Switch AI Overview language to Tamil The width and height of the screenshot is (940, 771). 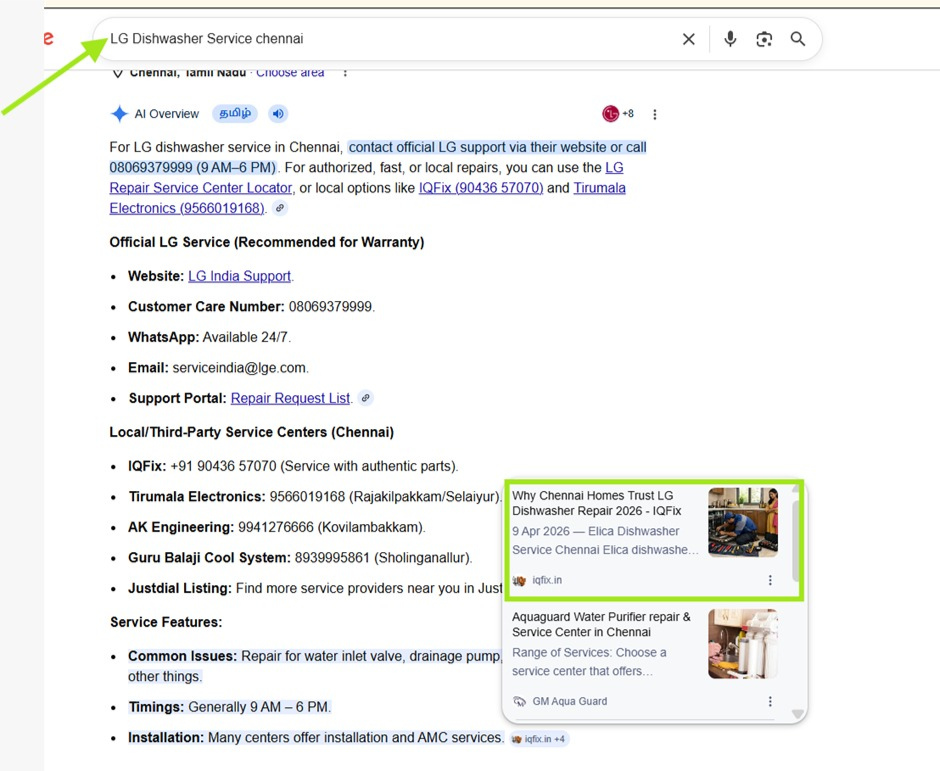click(235, 113)
